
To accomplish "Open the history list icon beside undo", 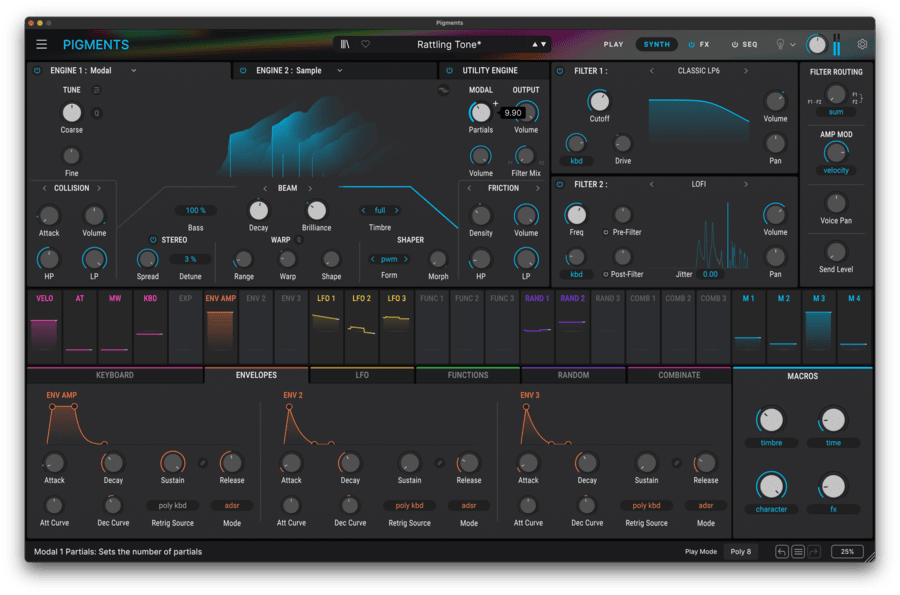I will click(x=799, y=551).
